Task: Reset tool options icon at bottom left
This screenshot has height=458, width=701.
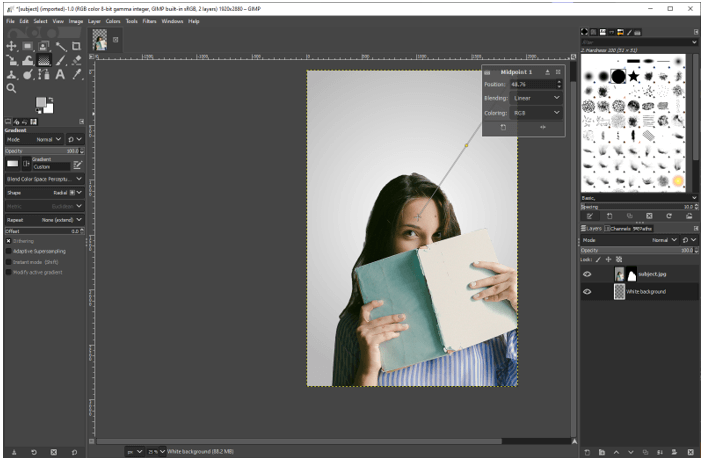Action: tap(74, 452)
